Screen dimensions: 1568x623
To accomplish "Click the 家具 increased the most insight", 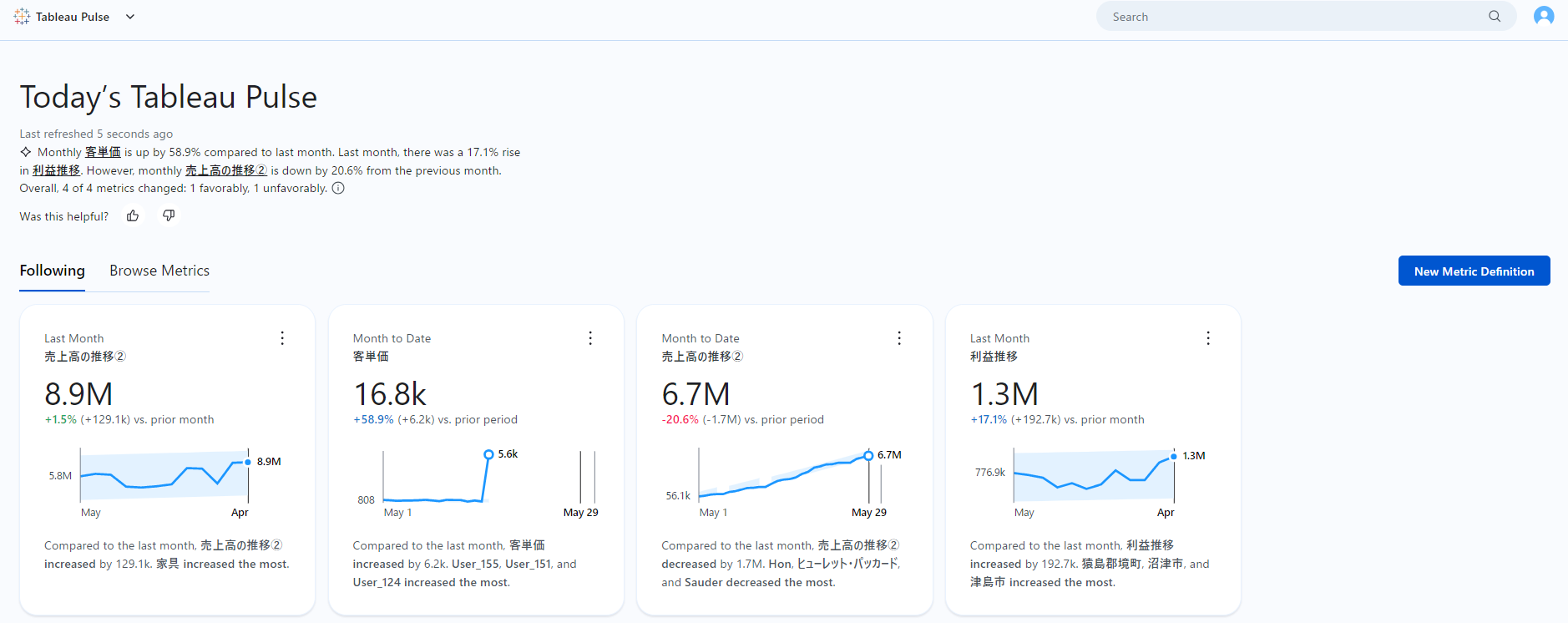I will pyautogui.click(x=222, y=564).
